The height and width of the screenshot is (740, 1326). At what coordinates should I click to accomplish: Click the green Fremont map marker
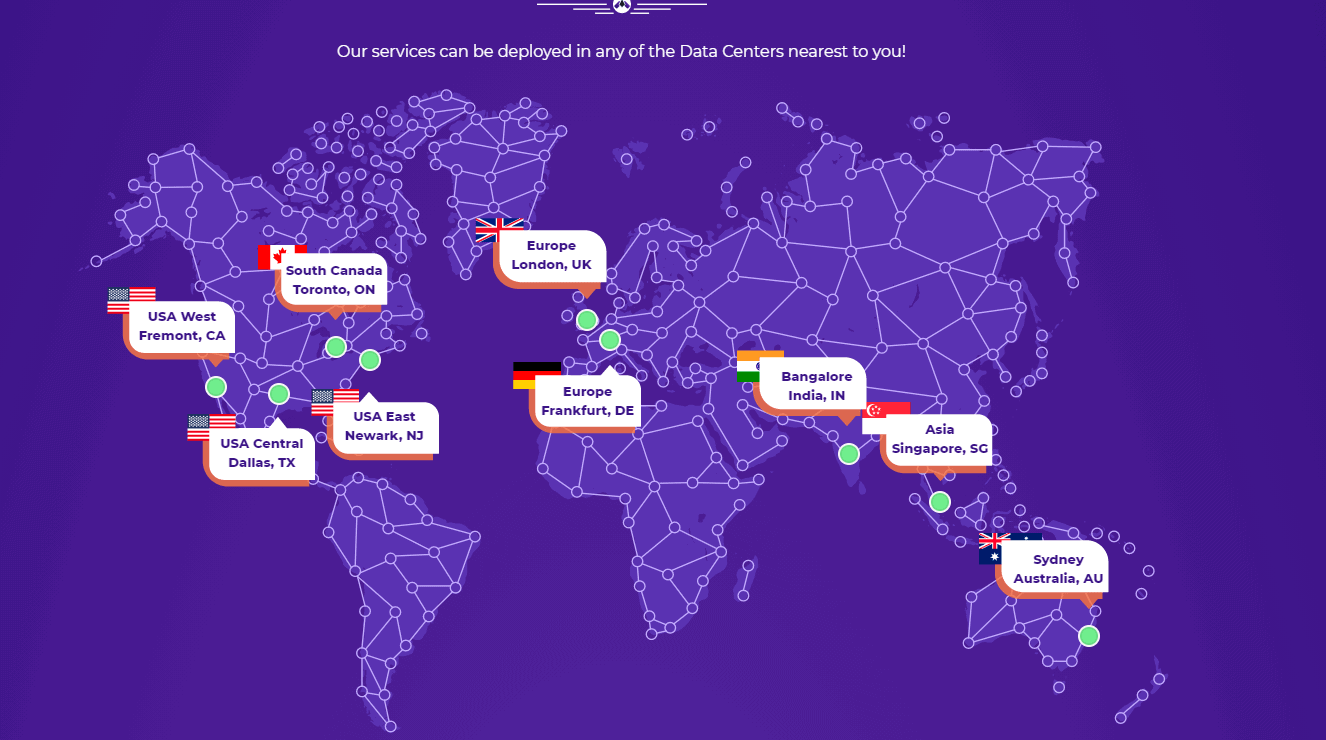[x=216, y=387]
